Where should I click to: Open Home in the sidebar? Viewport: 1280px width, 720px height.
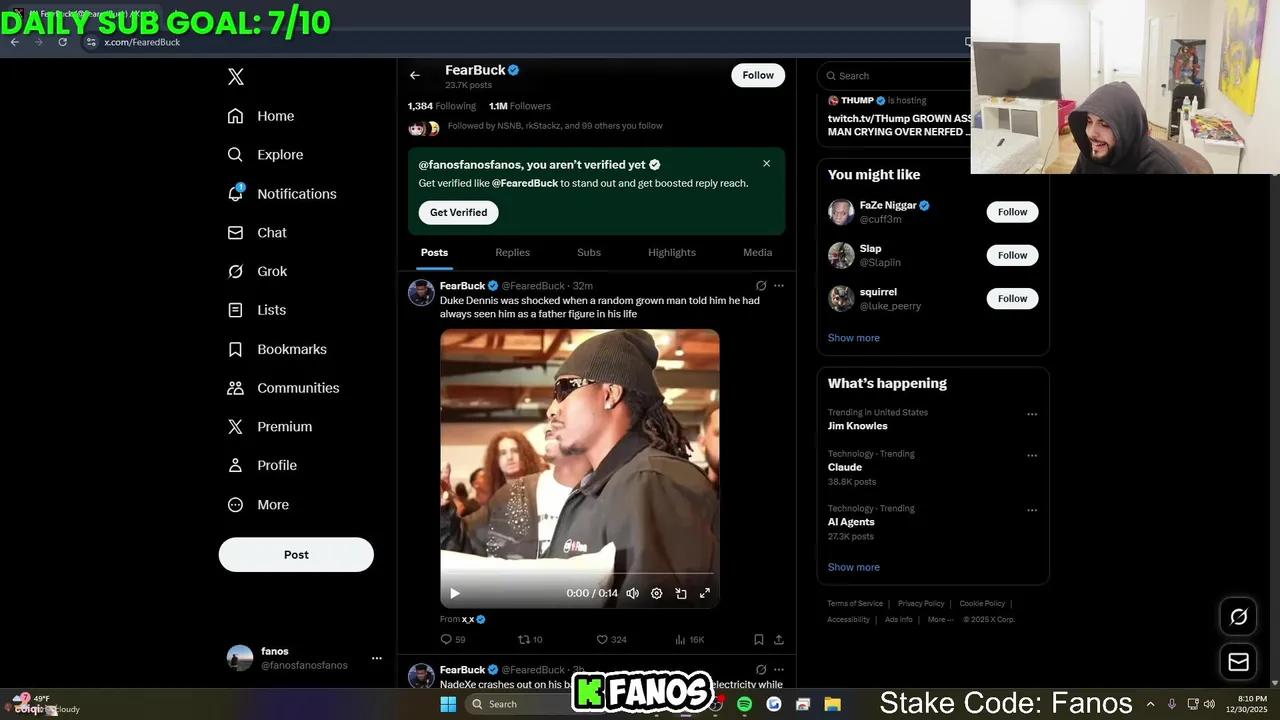tap(261, 116)
